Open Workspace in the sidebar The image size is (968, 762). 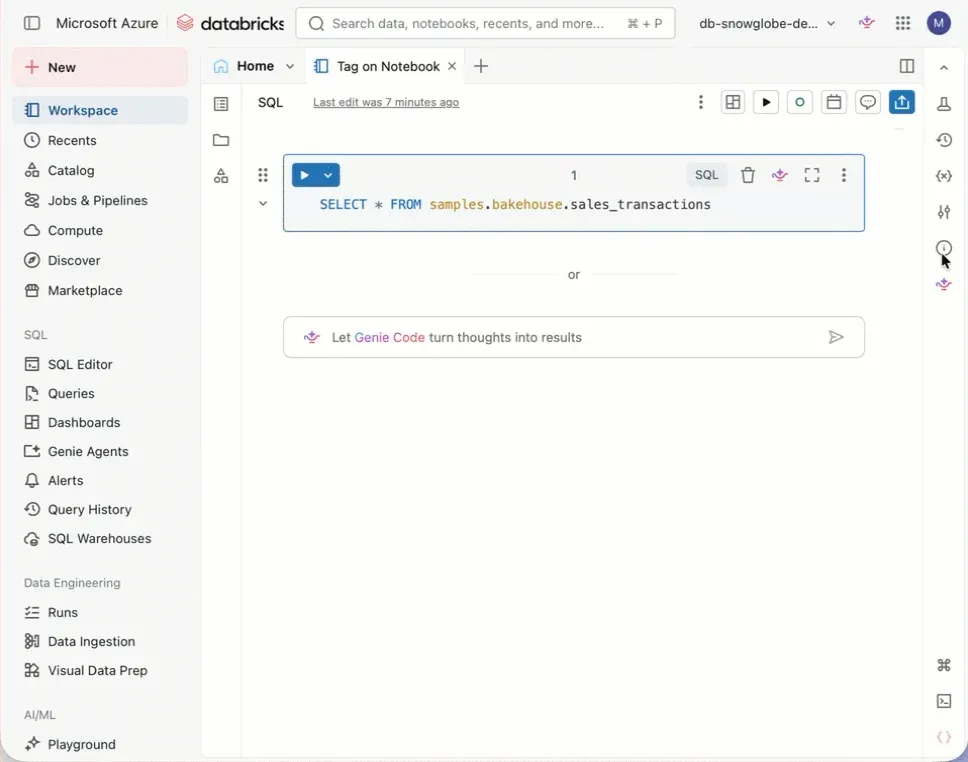tap(100, 110)
